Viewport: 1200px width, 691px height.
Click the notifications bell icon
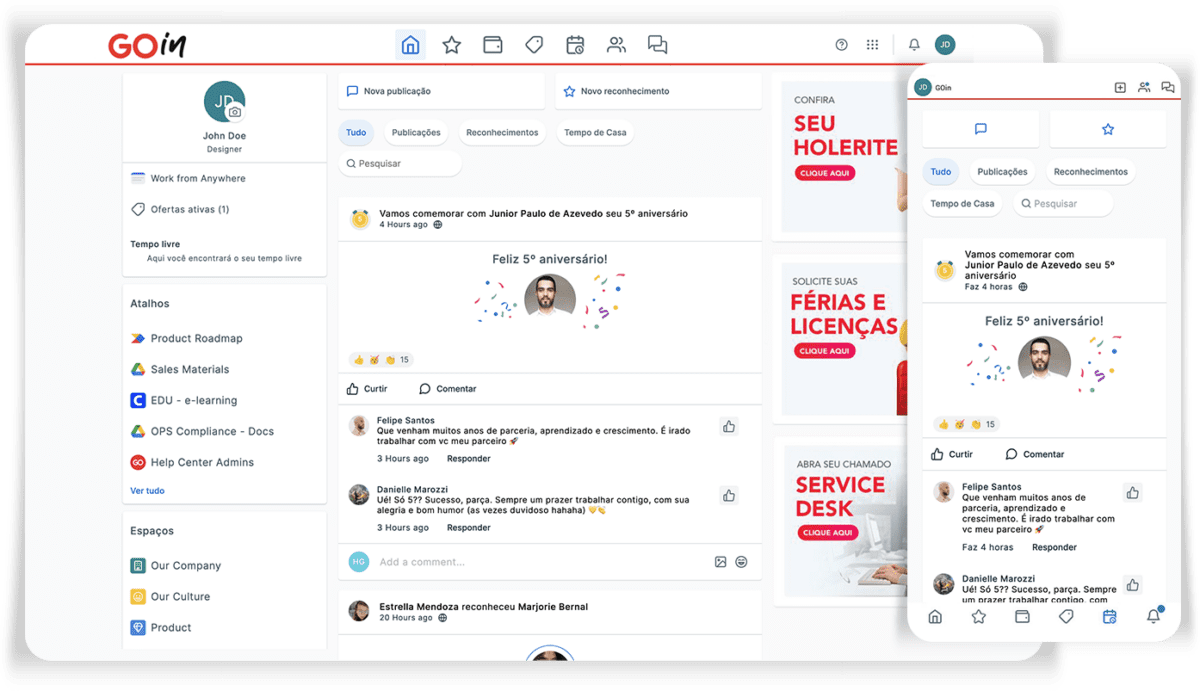tap(913, 44)
